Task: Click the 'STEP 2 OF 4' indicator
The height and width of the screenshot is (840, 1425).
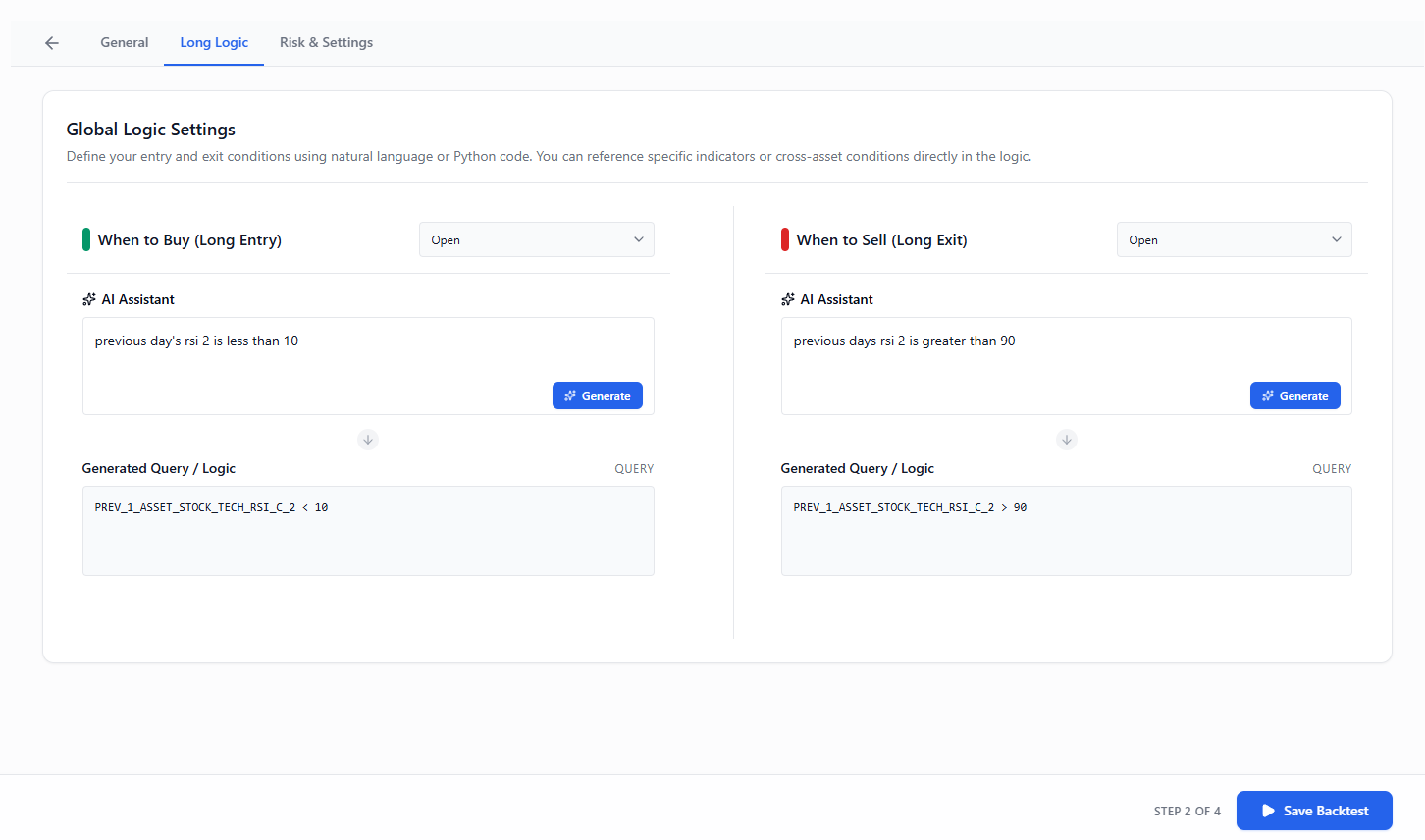Action: (x=1187, y=812)
